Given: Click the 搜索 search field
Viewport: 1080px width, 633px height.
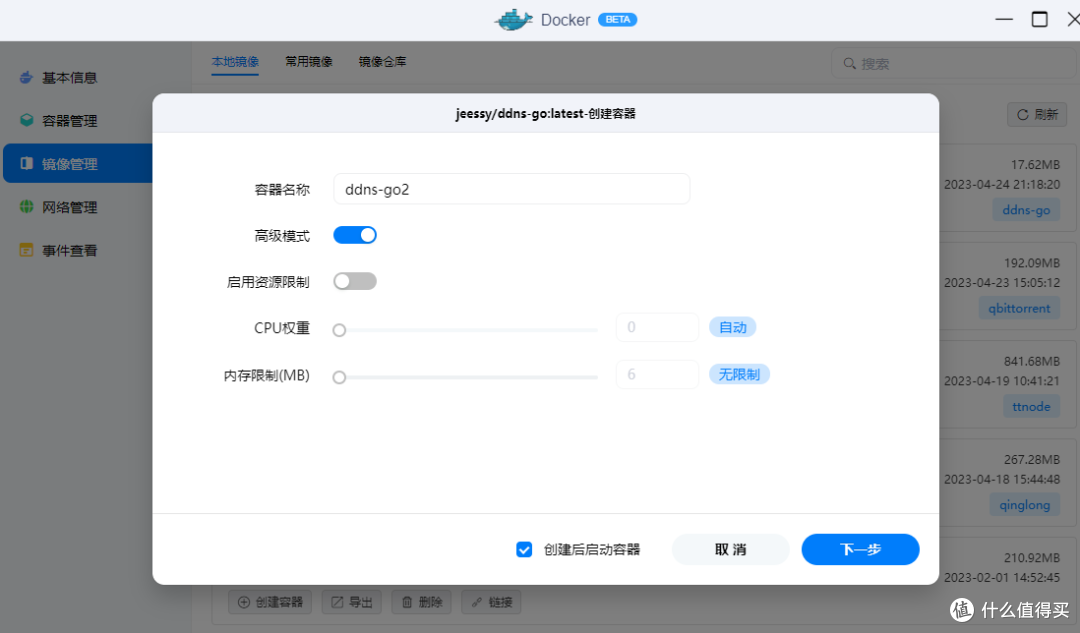Looking at the screenshot, I should tap(954, 63).
